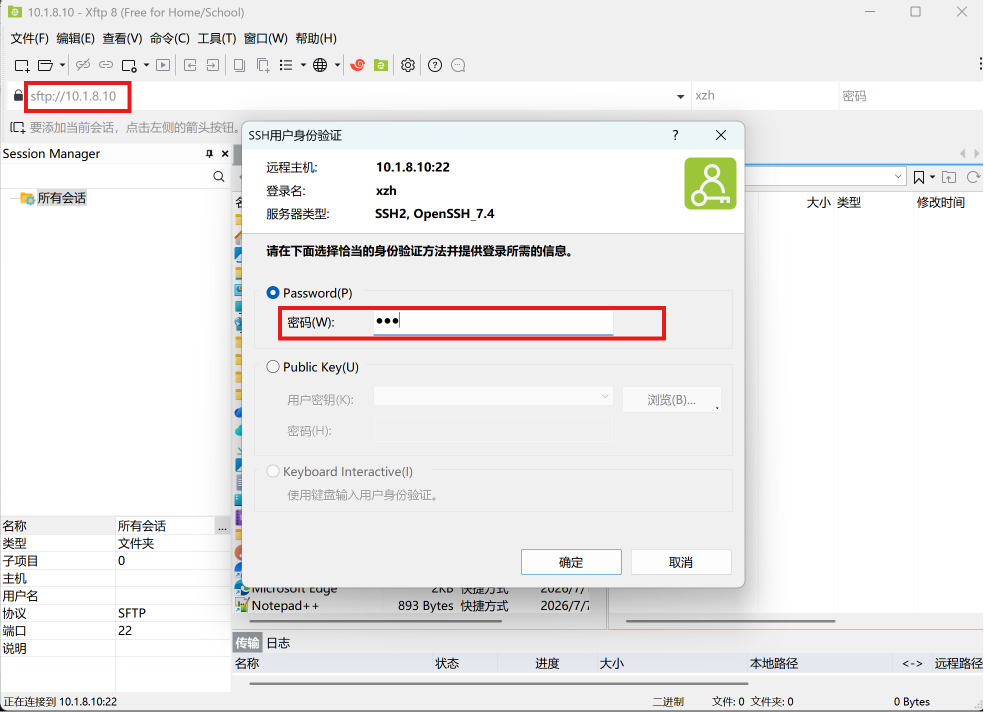Expand the globe encoding dropdown arrow
Screen dimensions: 984x712
click(x=337, y=65)
